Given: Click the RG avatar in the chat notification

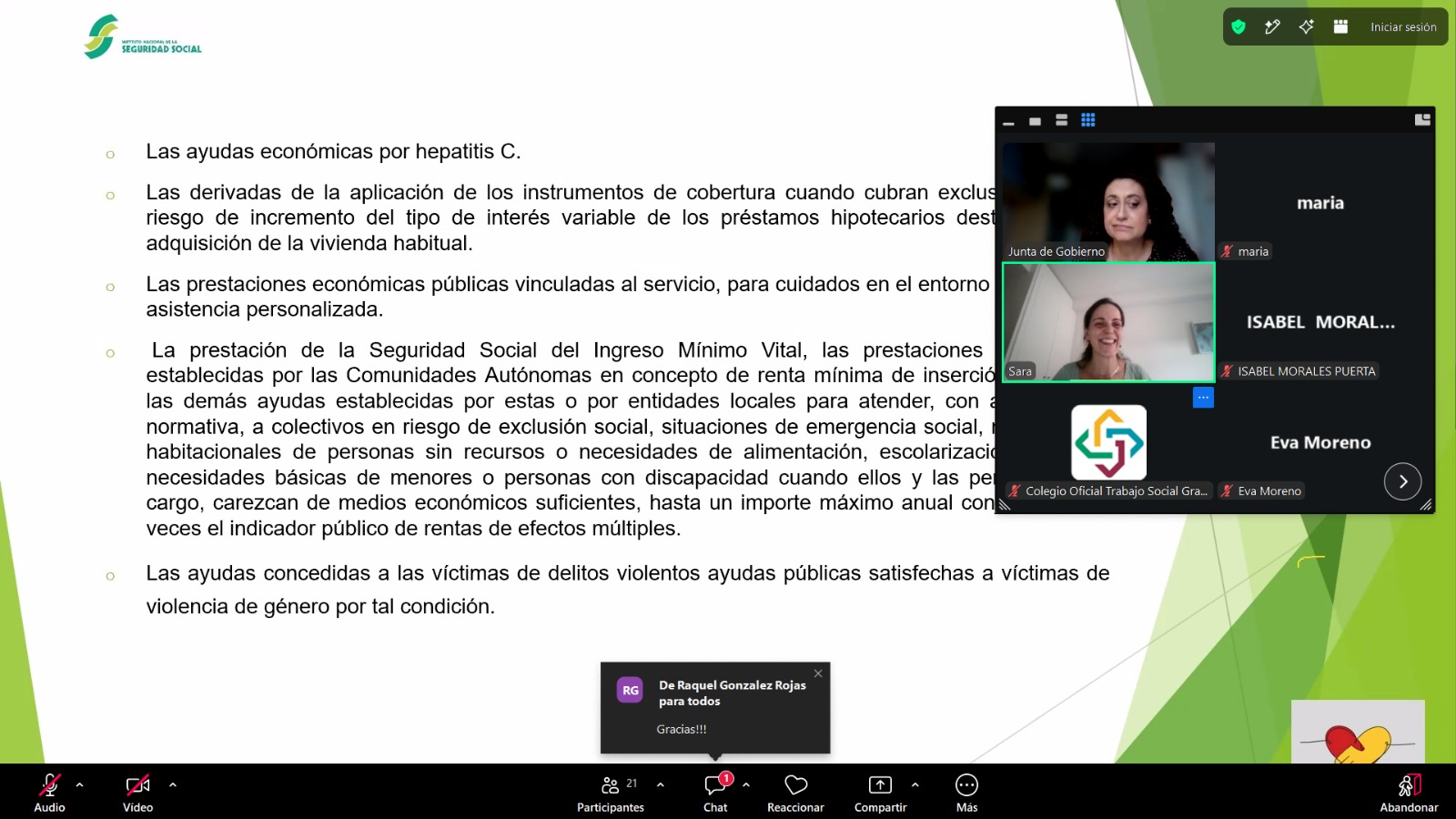Looking at the screenshot, I should (630, 691).
